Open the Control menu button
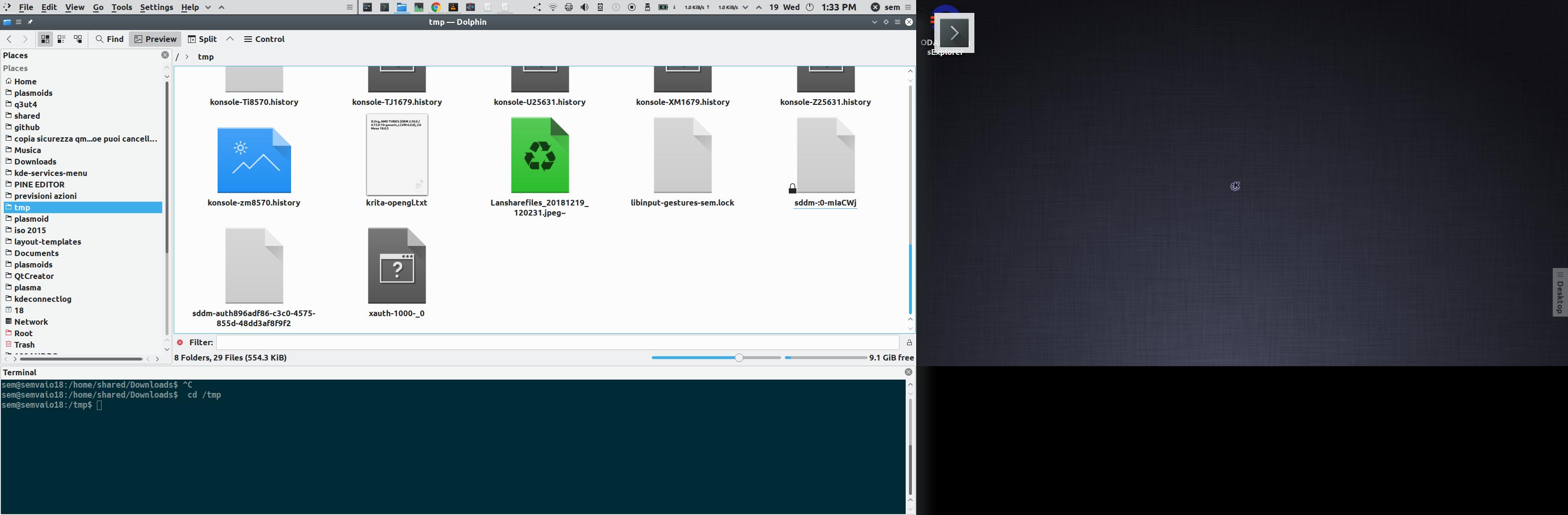 [265, 39]
